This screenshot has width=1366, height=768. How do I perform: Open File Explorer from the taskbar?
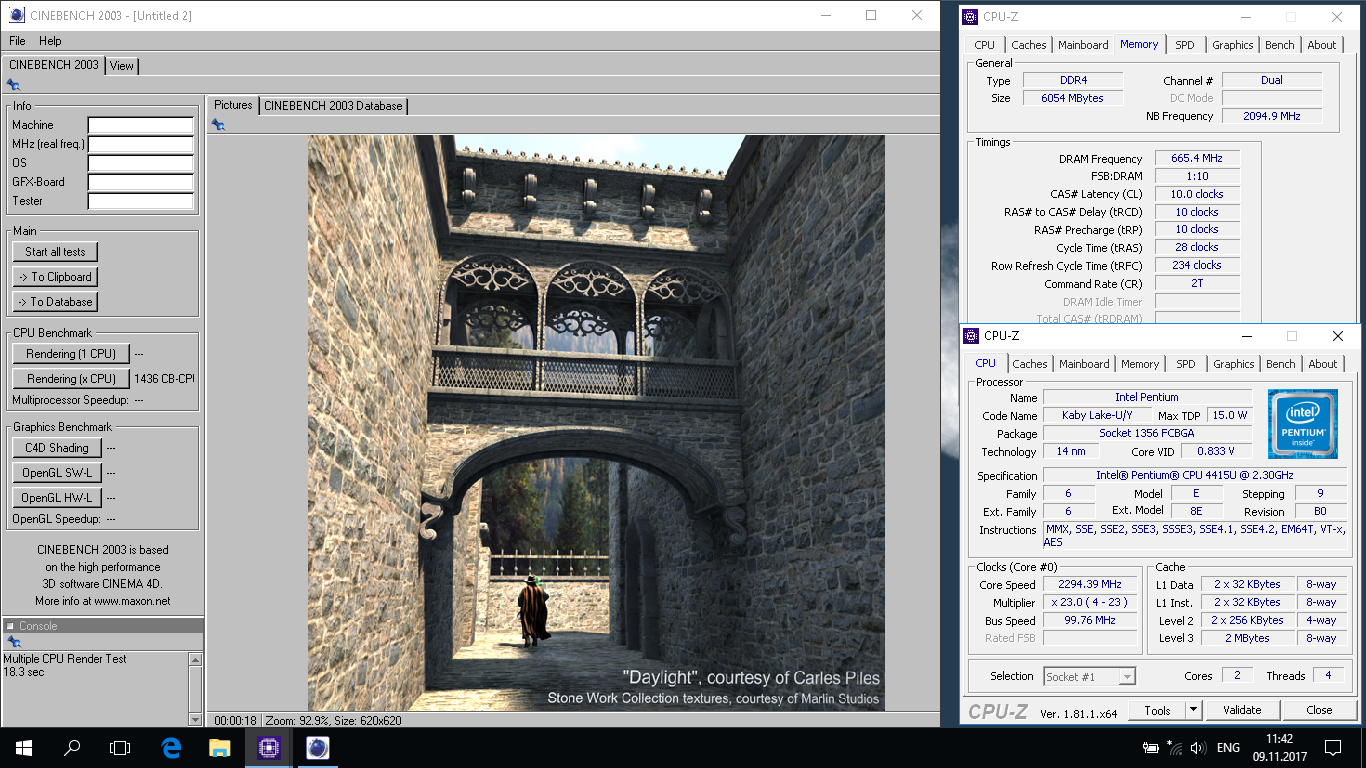[219, 747]
